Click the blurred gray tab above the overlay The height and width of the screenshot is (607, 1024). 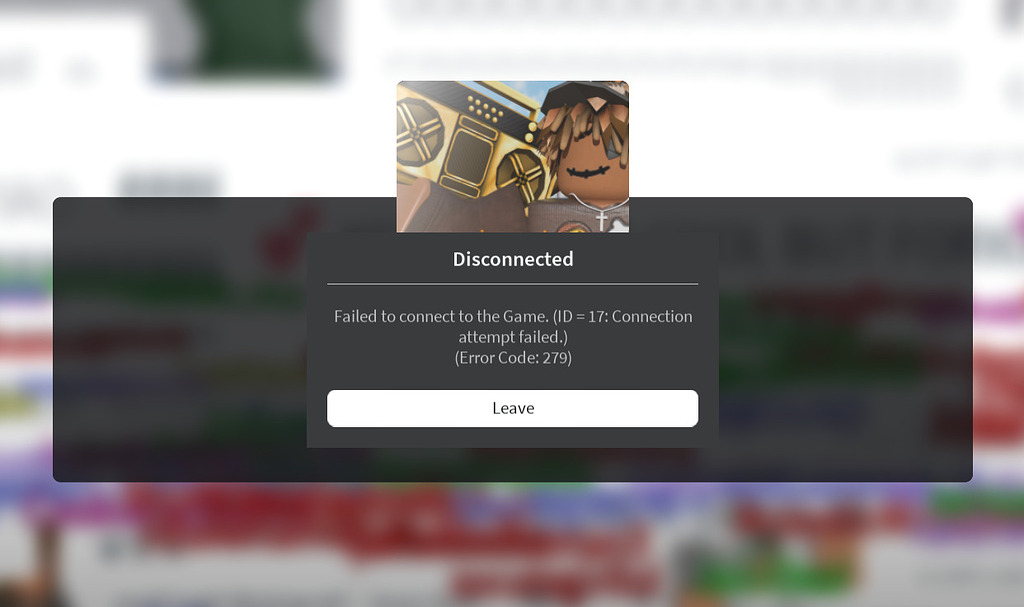click(x=170, y=184)
